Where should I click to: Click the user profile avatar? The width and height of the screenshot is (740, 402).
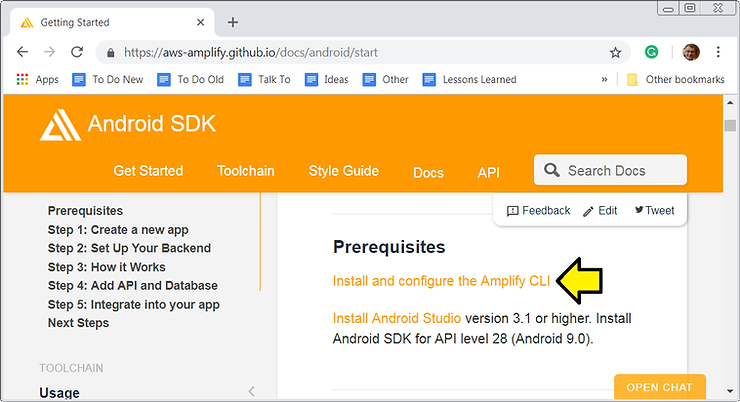point(689,52)
